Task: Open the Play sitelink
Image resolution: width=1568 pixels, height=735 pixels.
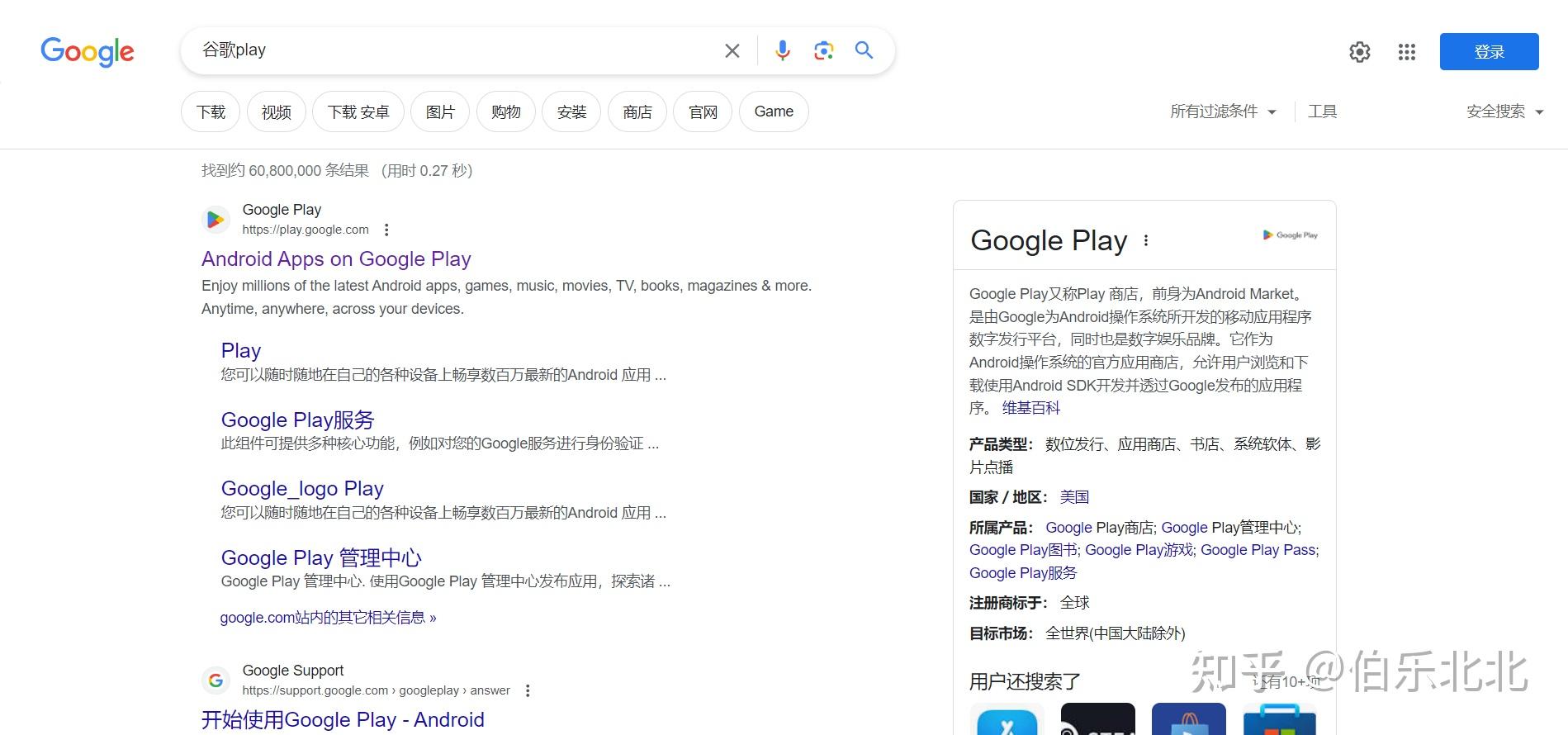Action: [241, 351]
